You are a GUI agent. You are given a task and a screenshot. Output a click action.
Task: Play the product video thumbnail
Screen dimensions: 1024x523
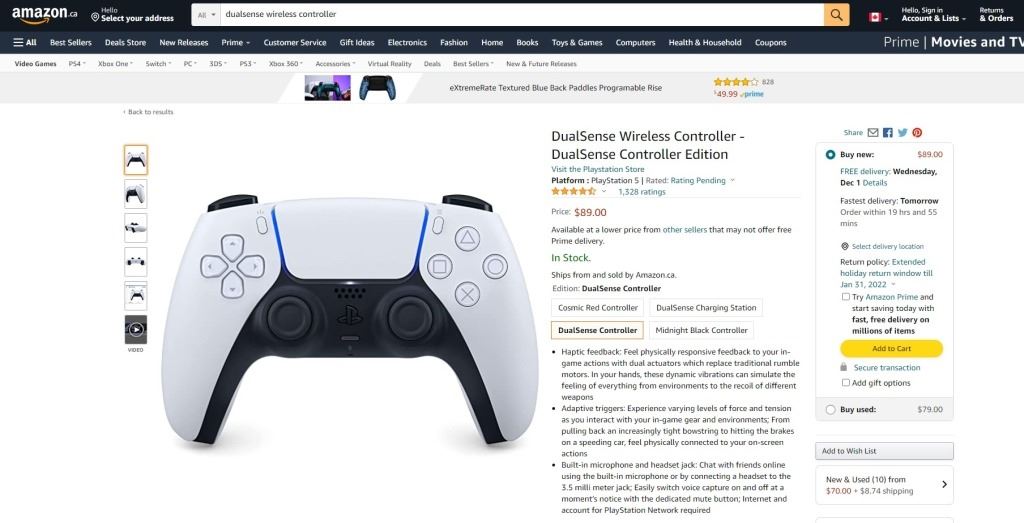click(136, 330)
